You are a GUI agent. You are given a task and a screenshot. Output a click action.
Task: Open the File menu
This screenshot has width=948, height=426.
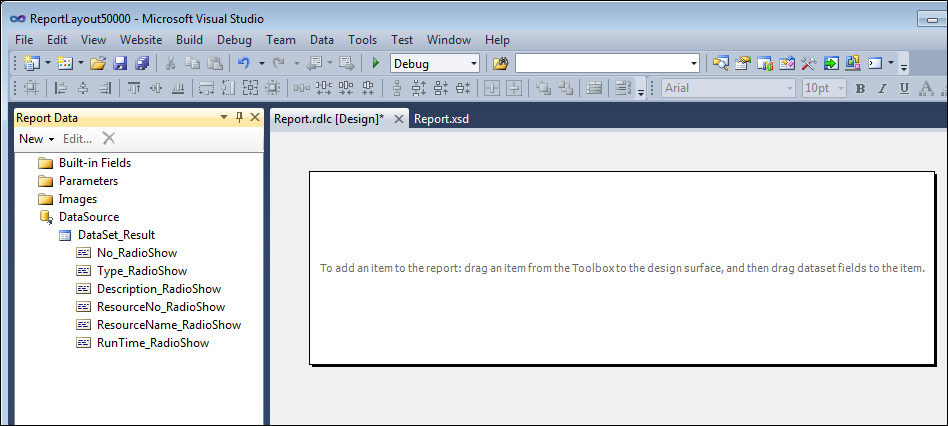pos(24,40)
